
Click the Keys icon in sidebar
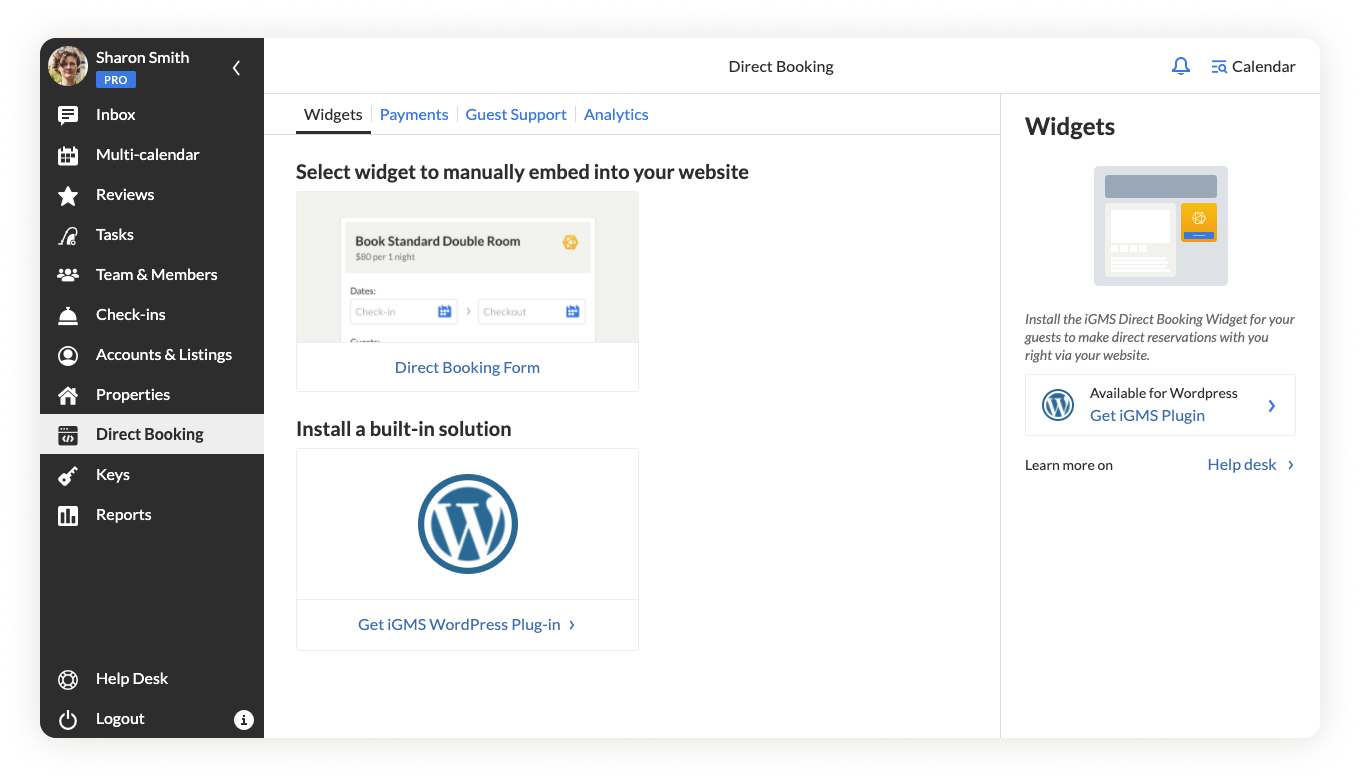(68, 475)
